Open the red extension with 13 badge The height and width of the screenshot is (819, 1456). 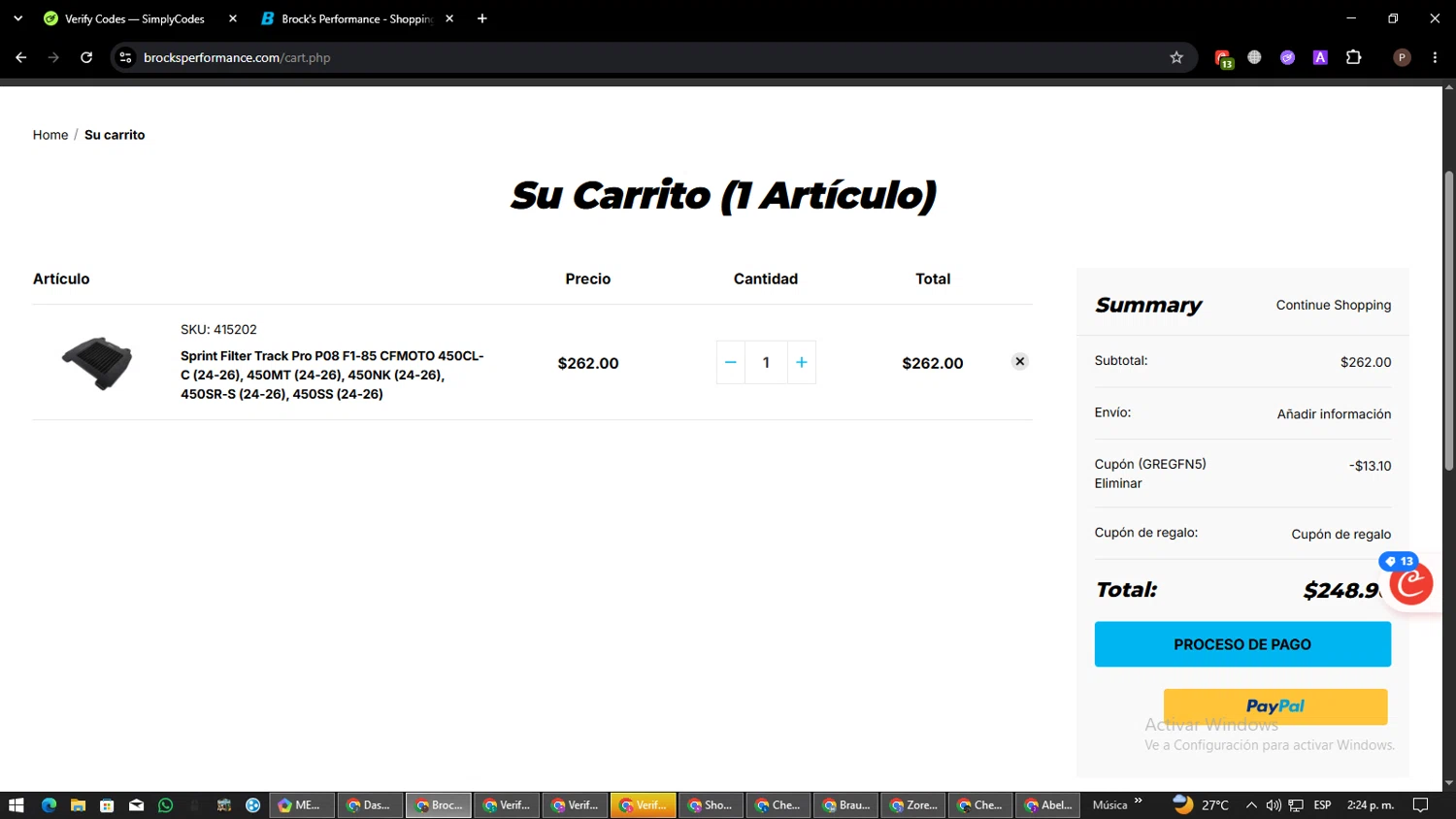[1223, 58]
